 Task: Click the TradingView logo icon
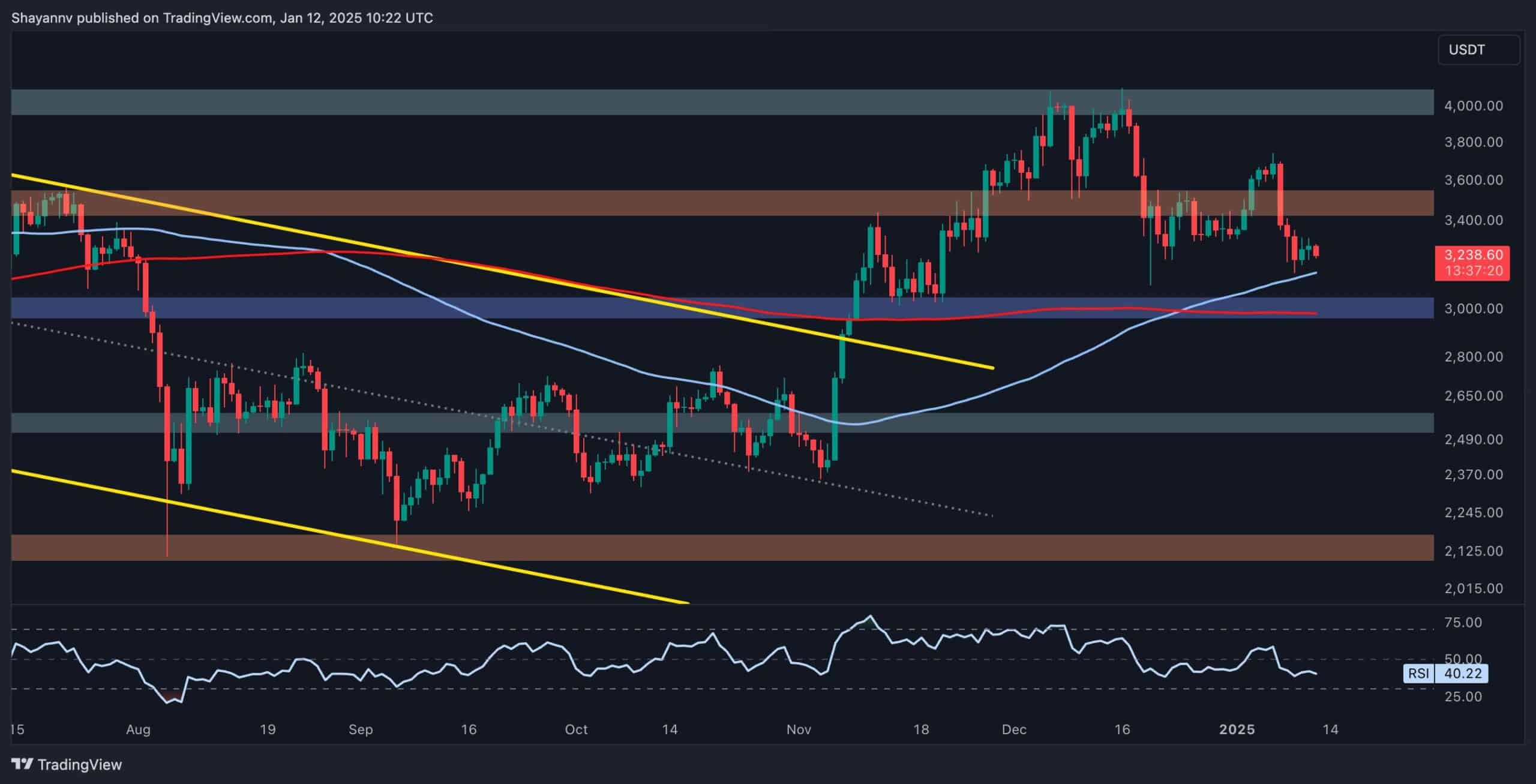tap(22, 764)
